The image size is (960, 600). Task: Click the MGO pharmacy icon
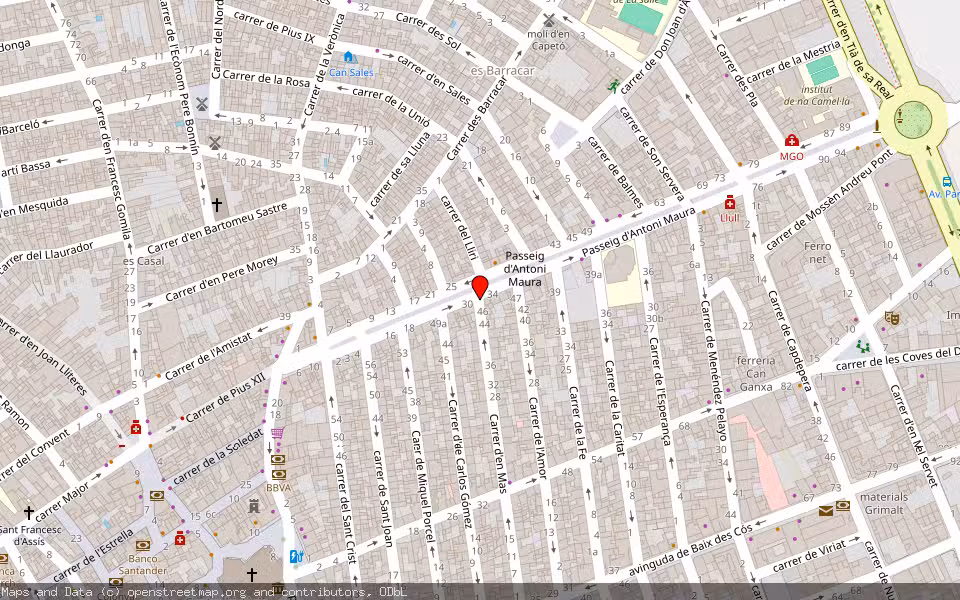click(x=791, y=141)
